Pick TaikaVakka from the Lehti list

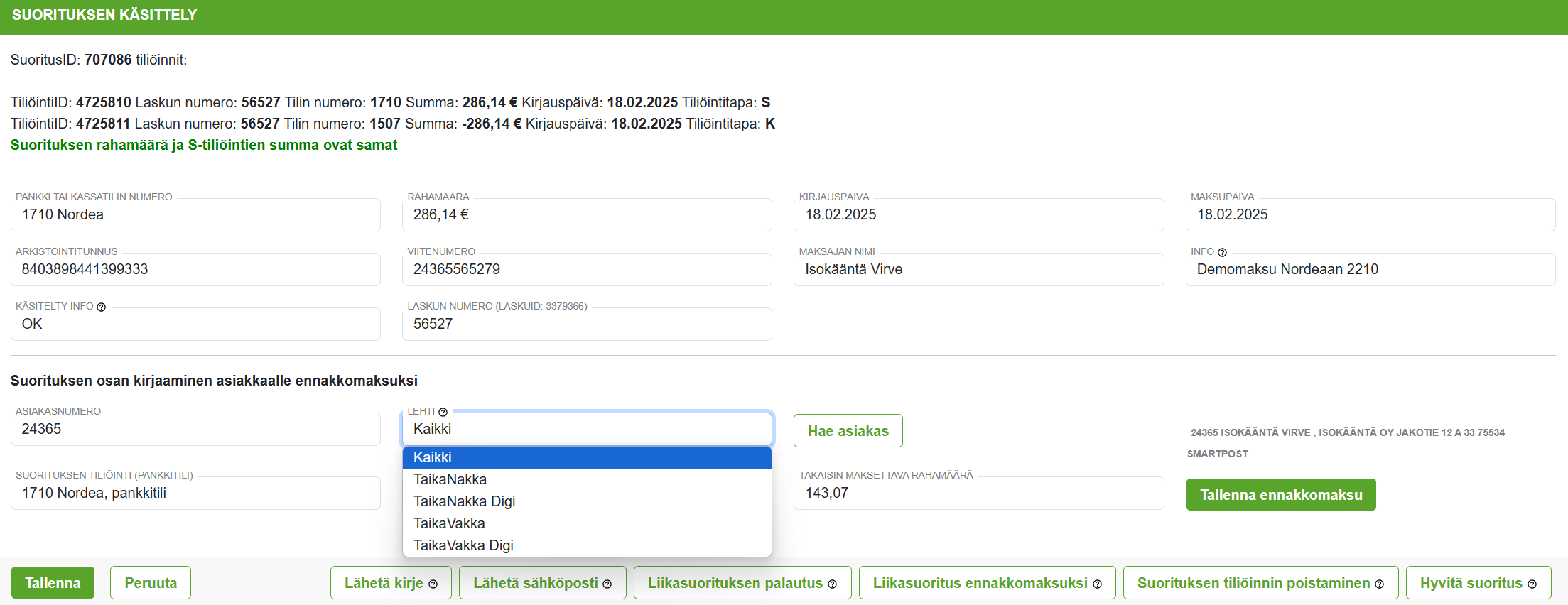(x=587, y=523)
